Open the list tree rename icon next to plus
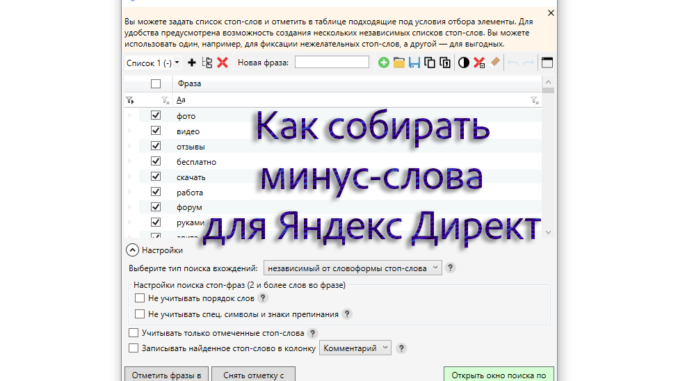Screen dimensions: 678x381 pyautogui.click(x=207, y=63)
